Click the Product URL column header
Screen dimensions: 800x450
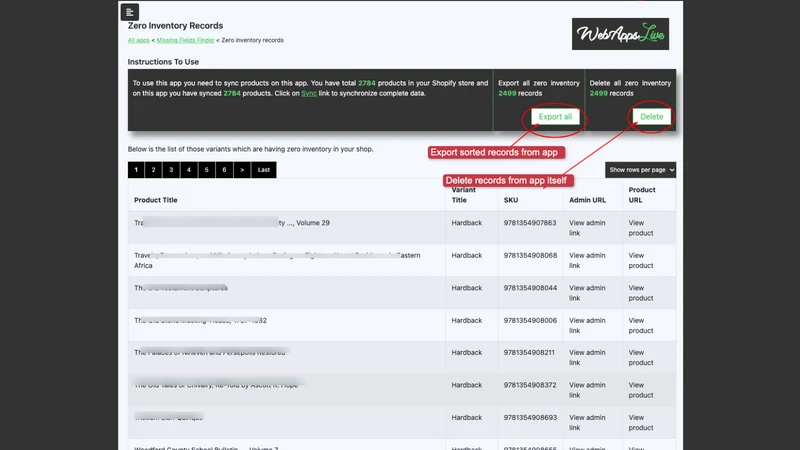pyautogui.click(x=642, y=195)
